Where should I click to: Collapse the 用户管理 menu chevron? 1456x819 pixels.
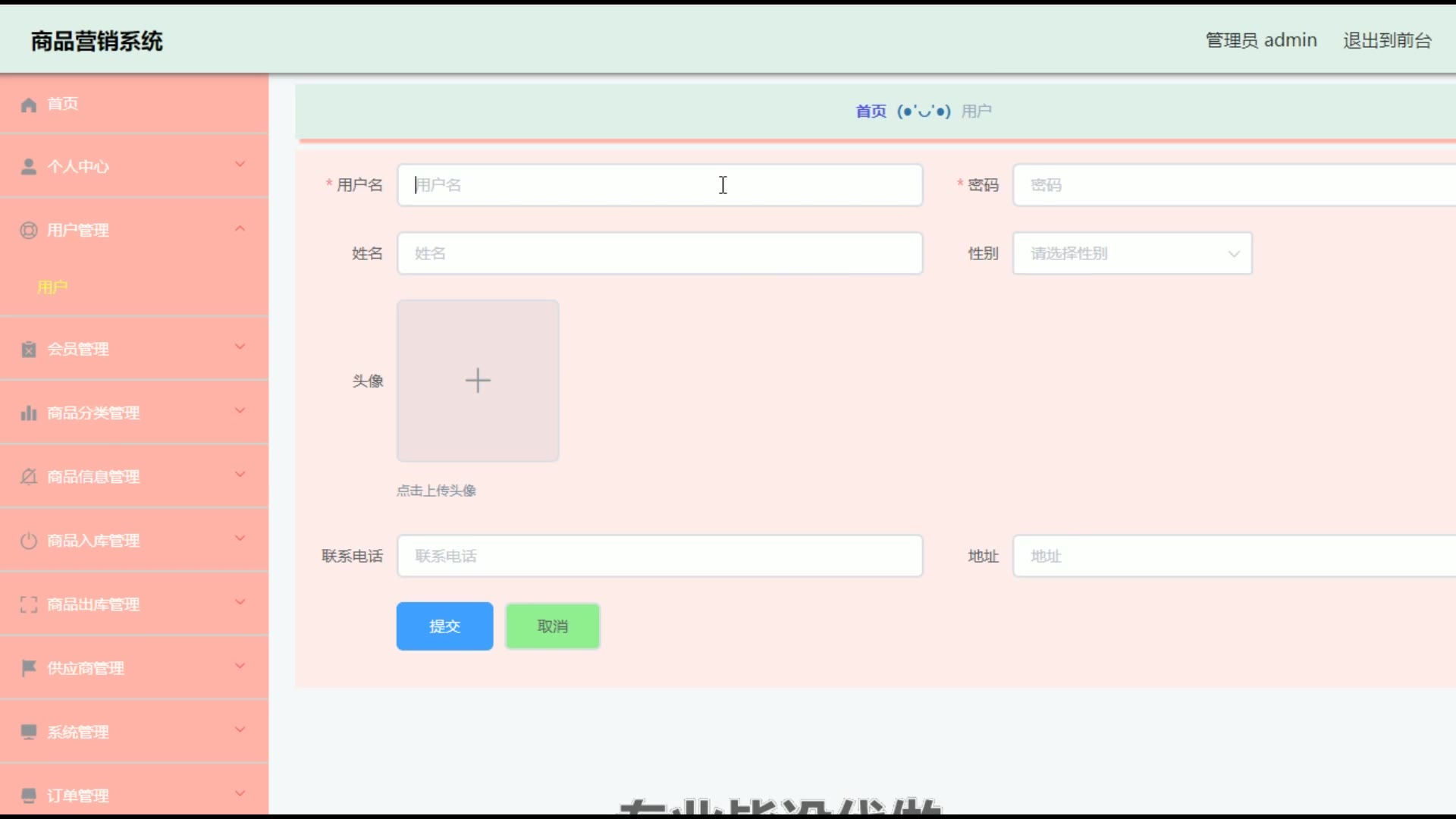click(x=240, y=229)
